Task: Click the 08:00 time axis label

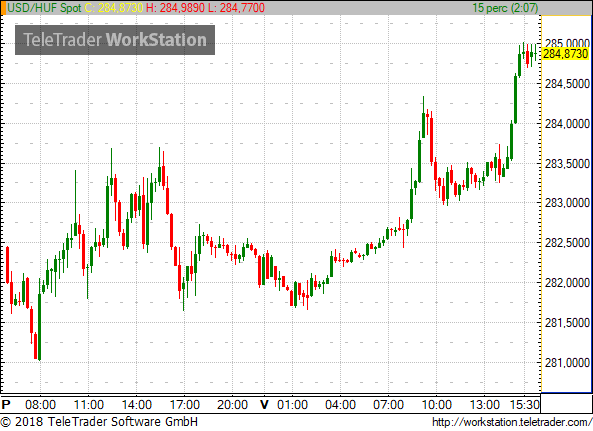Action: point(40,405)
